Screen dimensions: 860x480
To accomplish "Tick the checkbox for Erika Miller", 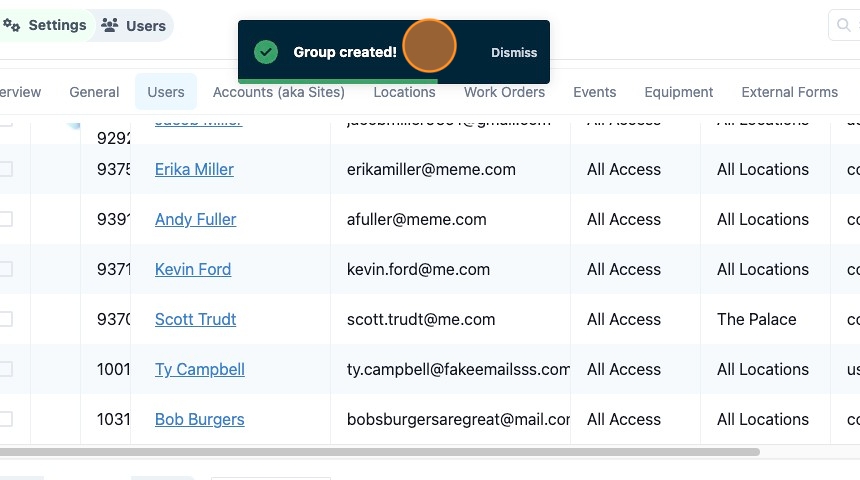I will coord(5,169).
